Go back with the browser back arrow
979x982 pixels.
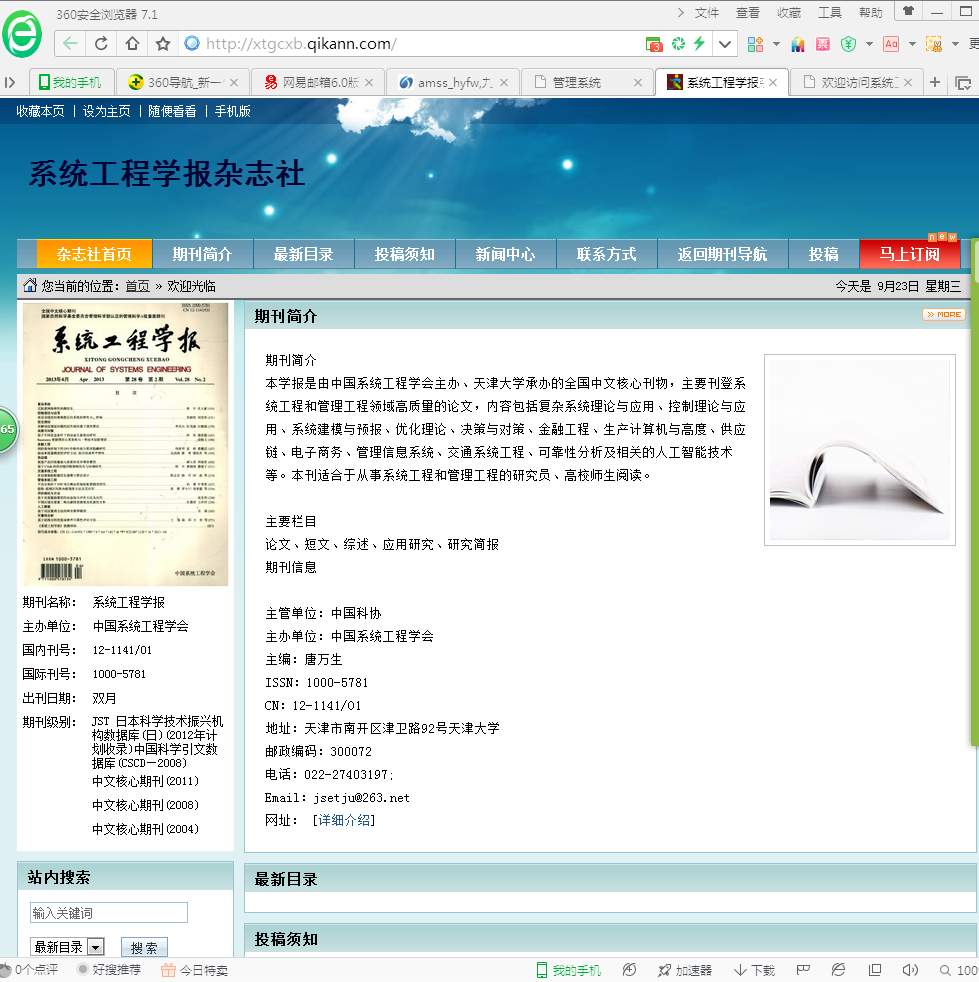tap(70, 44)
